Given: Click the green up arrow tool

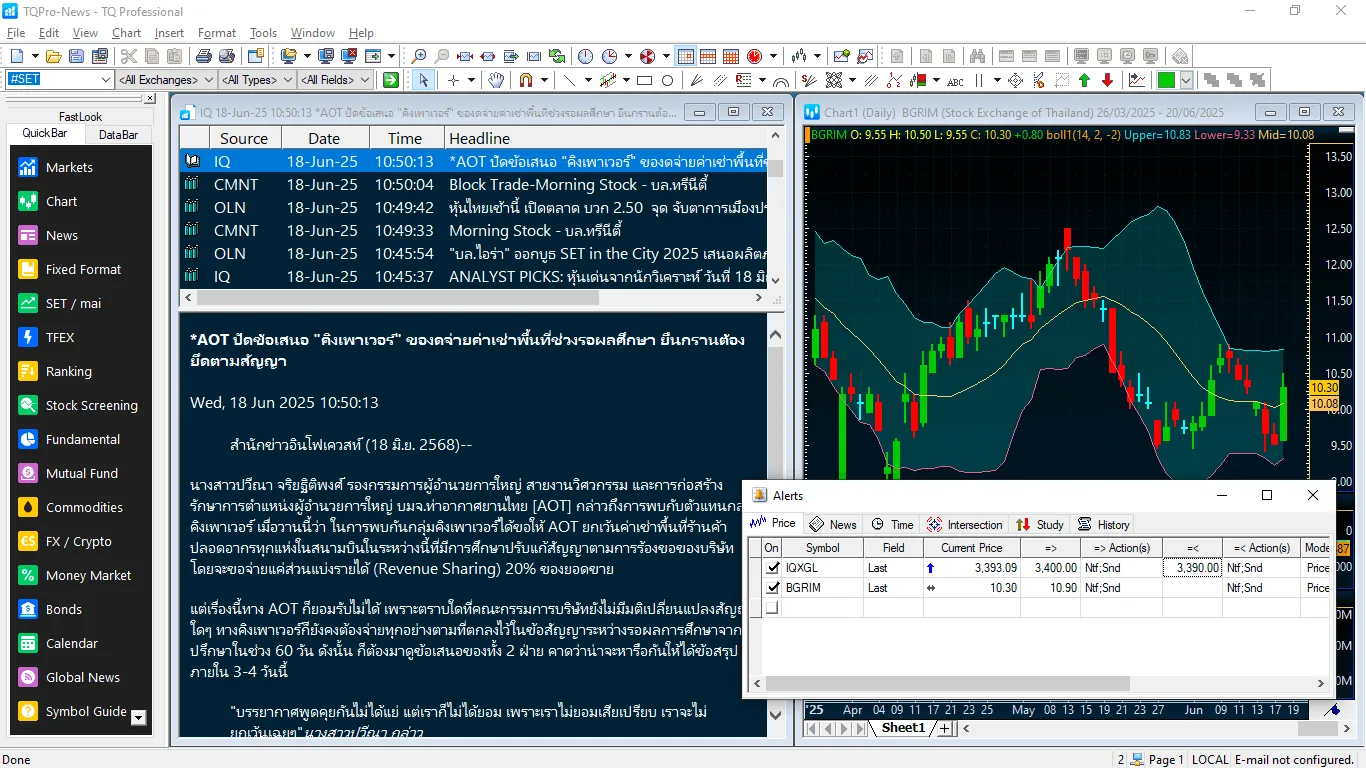Looking at the screenshot, I should [1084, 80].
